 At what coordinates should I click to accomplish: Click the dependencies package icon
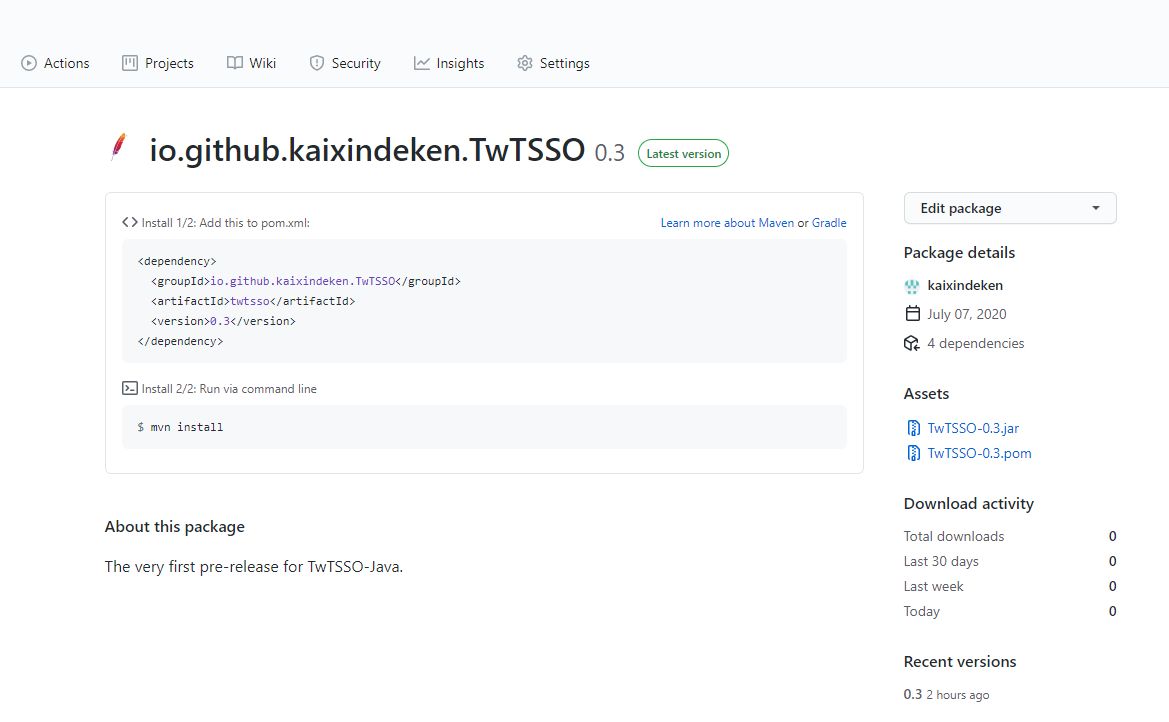pyautogui.click(x=912, y=343)
